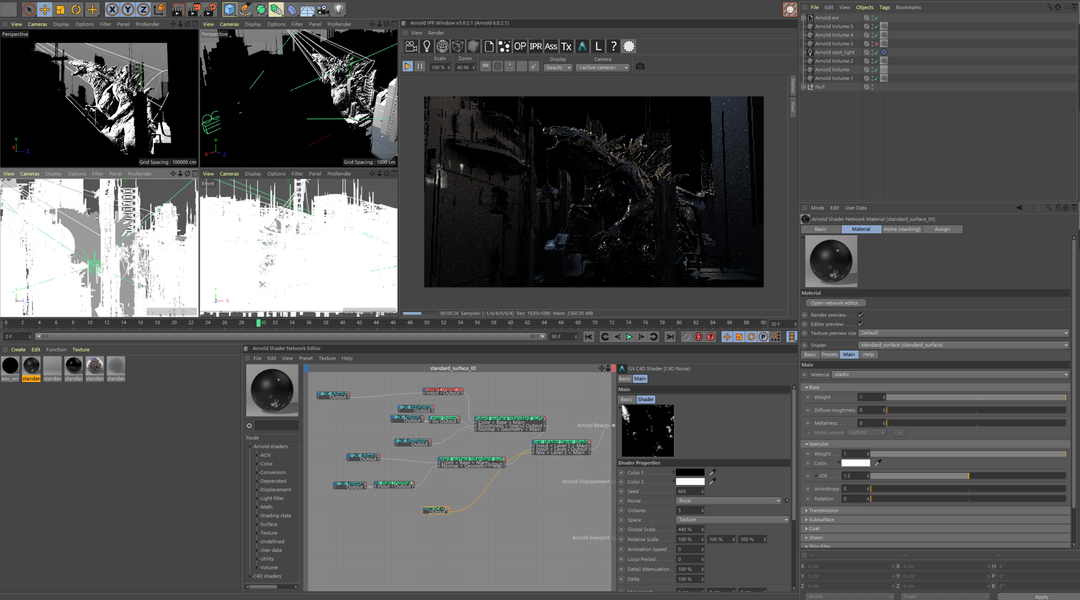Image resolution: width=1080 pixels, height=600 pixels.
Task: Adjust the Base Weight slider
Action: 976,397
